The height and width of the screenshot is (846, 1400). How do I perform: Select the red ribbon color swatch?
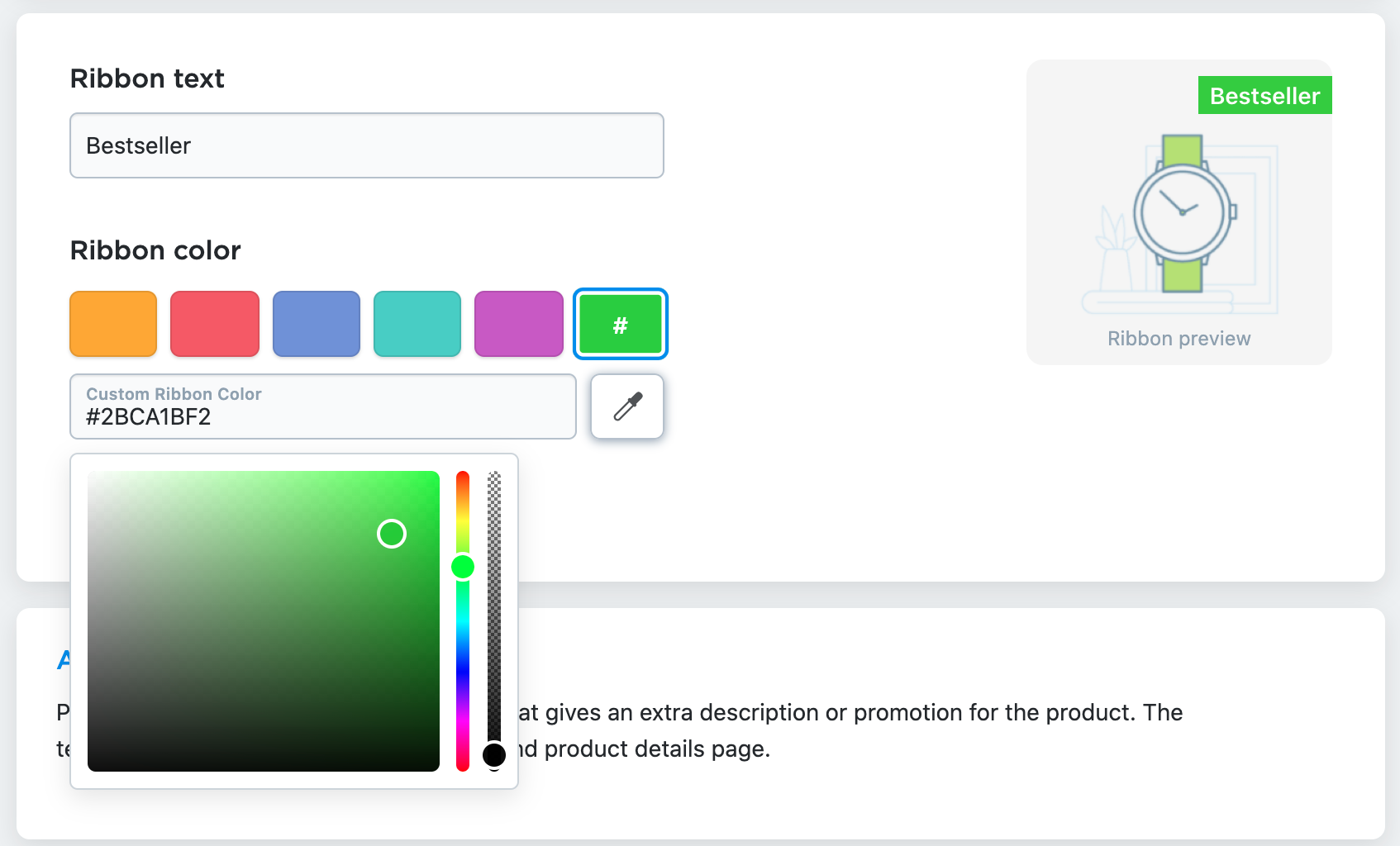click(214, 324)
